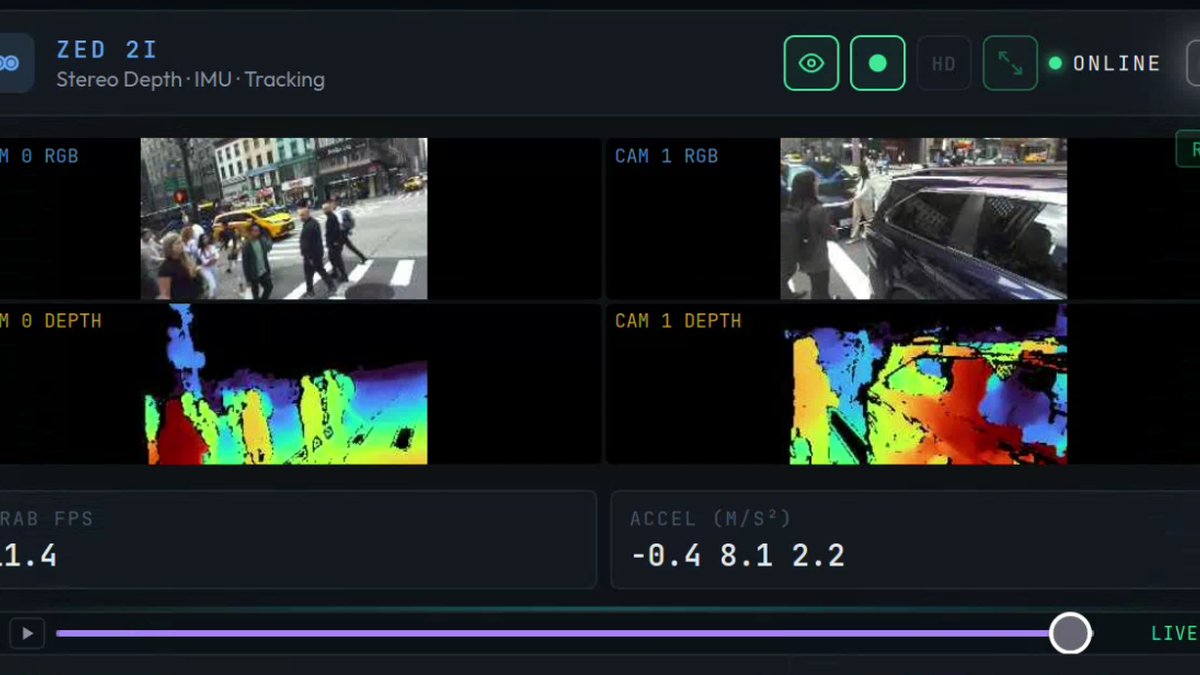Click Stereo Depth · IMU · Tracking subtitle
This screenshot has width=1200, height=675.
pyautogui.click(x=190, y=79)
